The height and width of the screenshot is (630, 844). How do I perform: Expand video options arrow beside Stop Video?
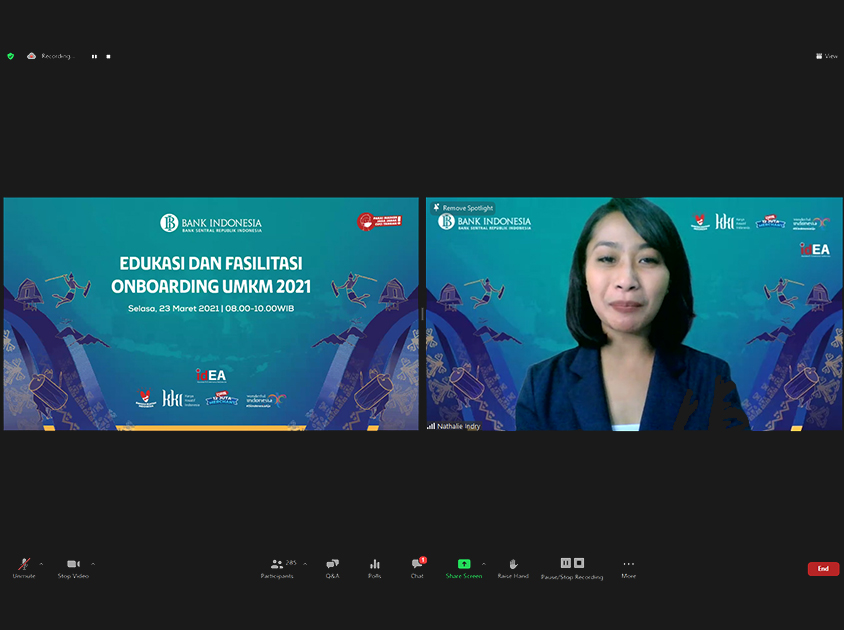93,564
